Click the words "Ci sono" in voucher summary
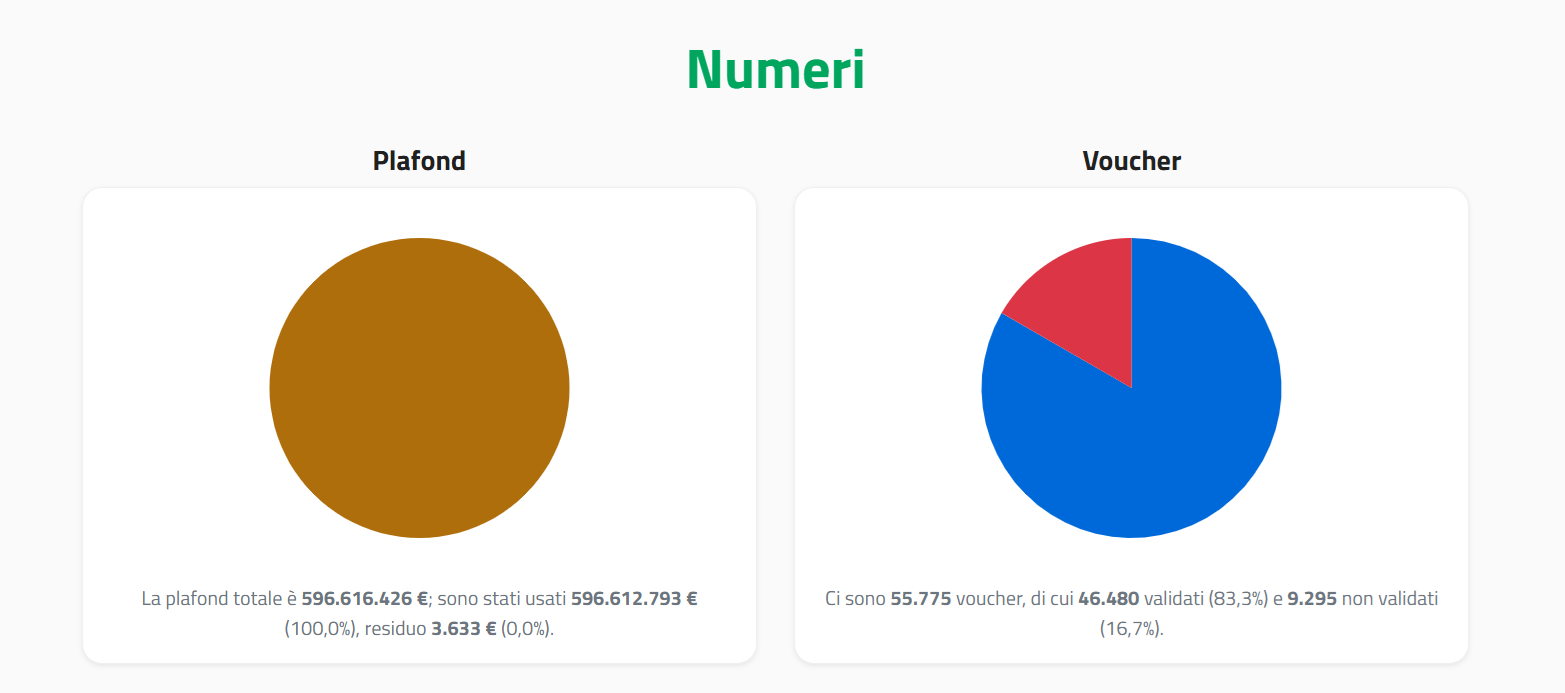 855,599
